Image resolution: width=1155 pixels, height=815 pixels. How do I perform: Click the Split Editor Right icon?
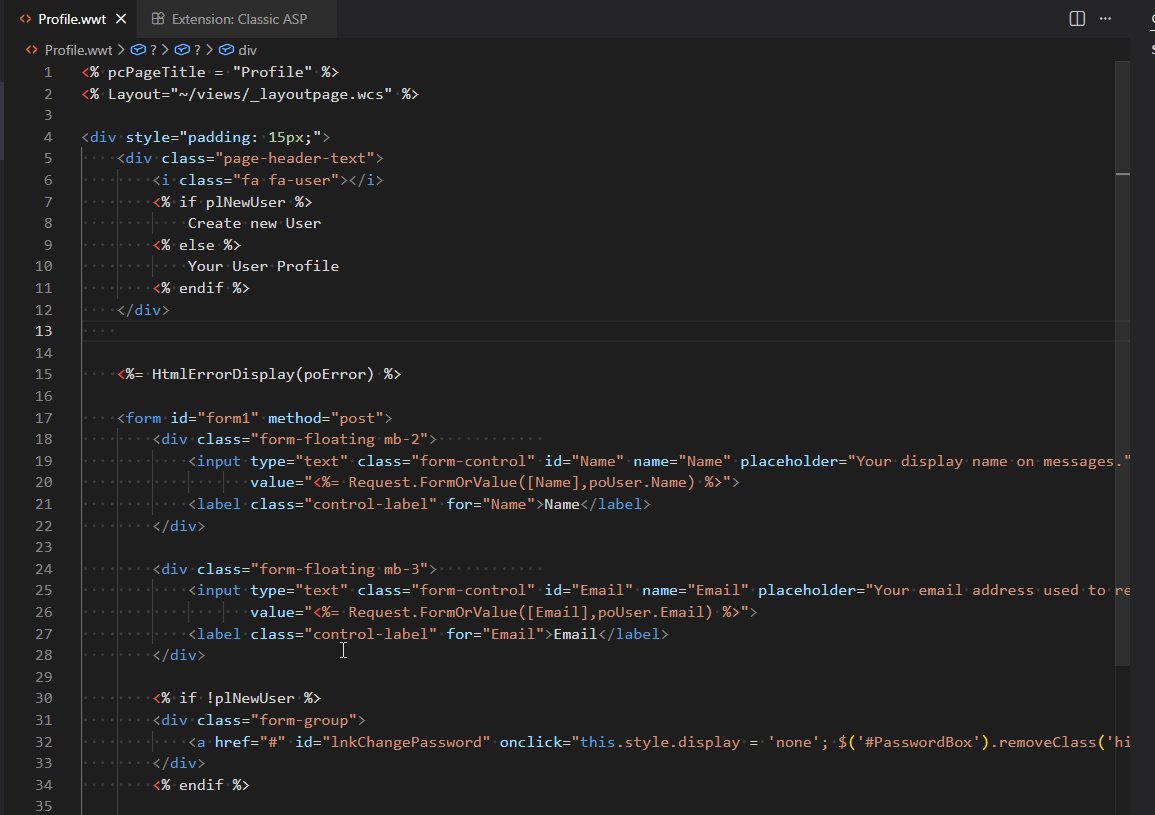click(x=1077, y=18)
